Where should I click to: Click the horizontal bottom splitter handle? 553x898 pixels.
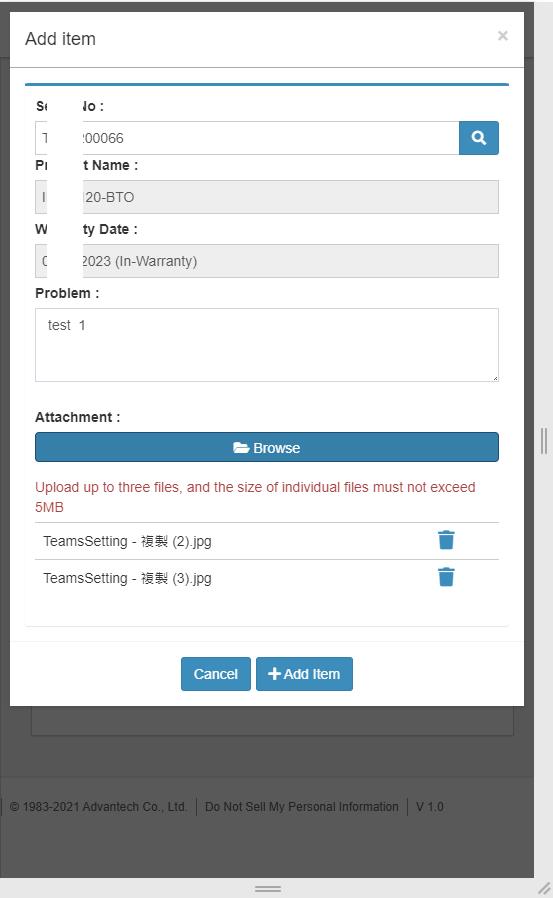tap(267, 889)
